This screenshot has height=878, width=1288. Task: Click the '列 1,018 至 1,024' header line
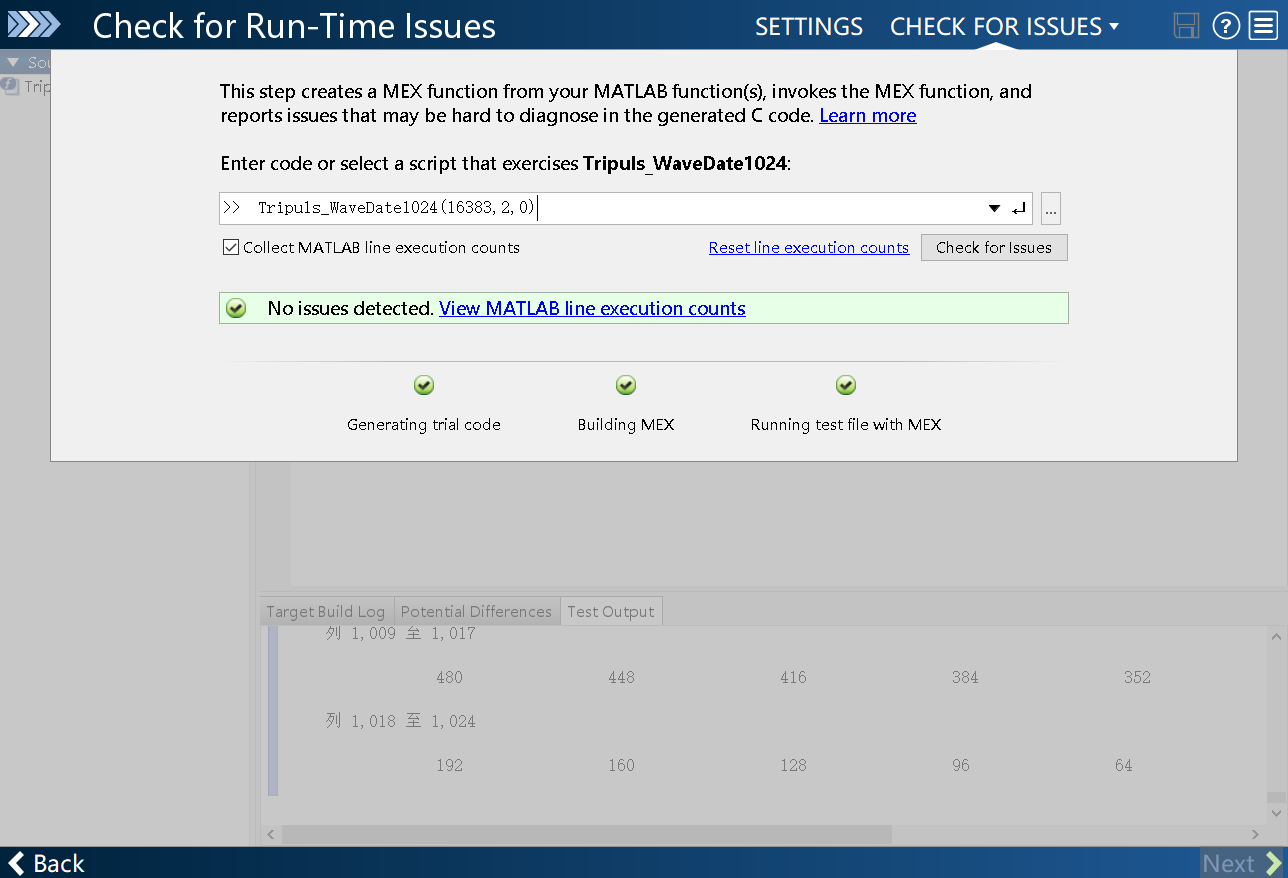click(x=401, y=721)
